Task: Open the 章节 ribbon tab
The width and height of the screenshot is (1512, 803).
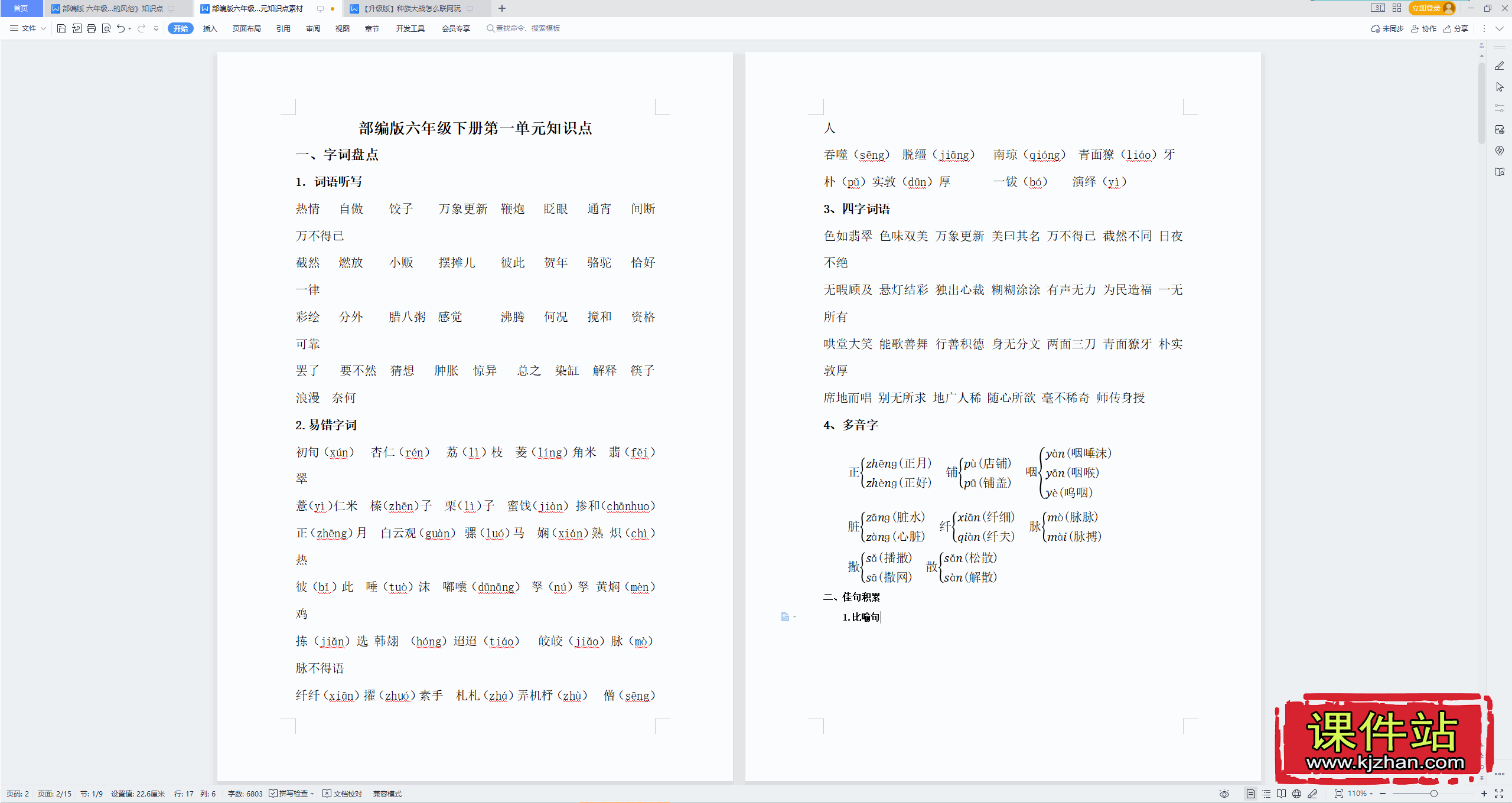Action: pyautogui.click(x=372, y=28)
